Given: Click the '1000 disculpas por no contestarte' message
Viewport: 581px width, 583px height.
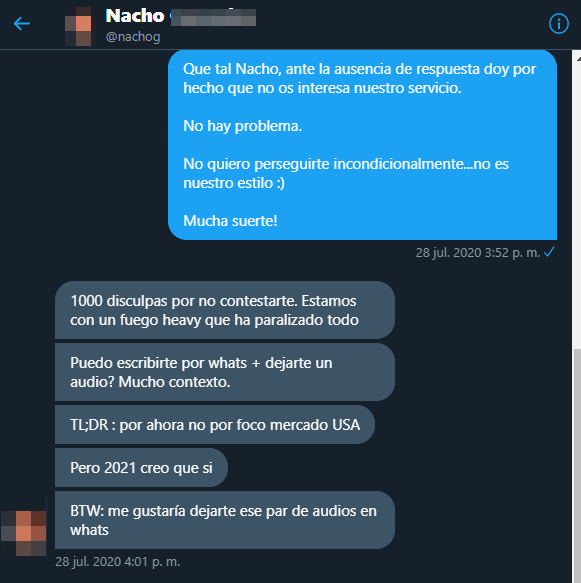Looking at the screenshot, I should coord(225,310).
